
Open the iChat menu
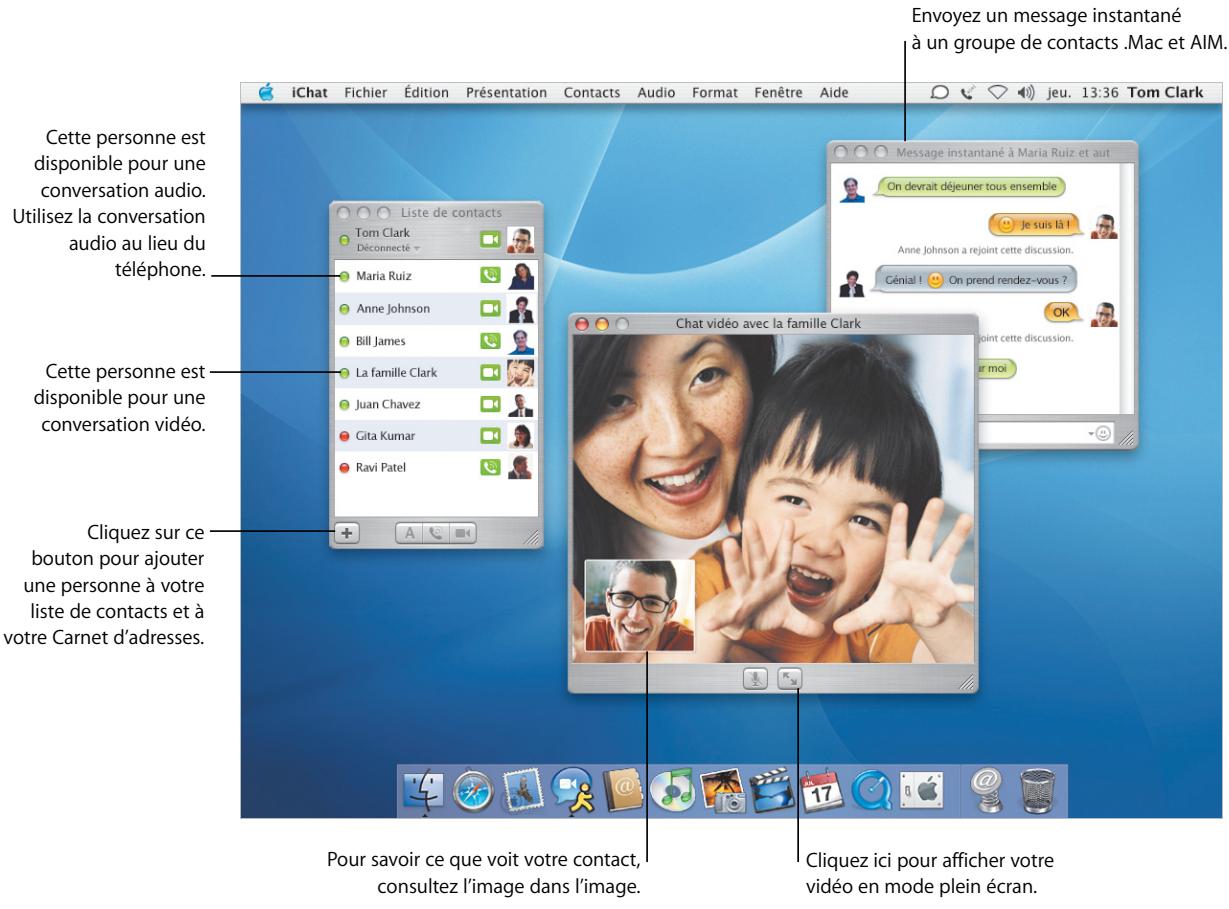[311, 93]
